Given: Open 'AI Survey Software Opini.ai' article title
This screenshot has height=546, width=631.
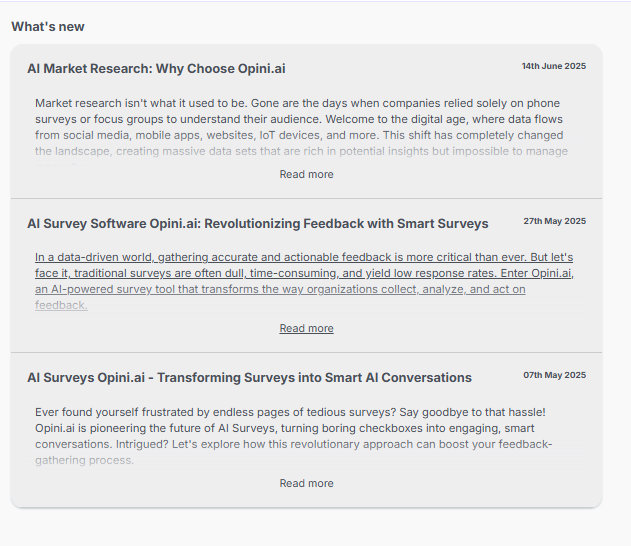Looking at the screenshot, I should [258, 224].
